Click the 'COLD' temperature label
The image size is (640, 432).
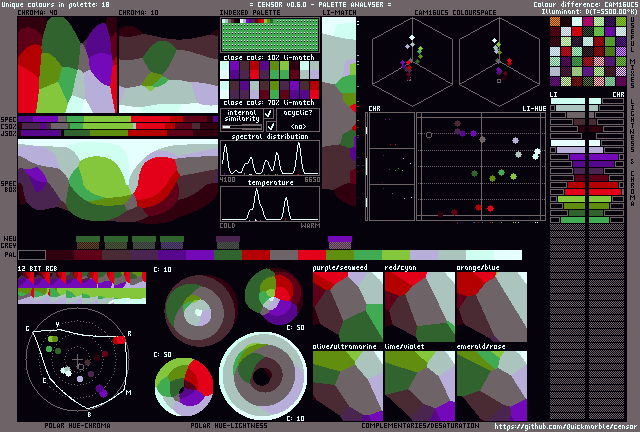tap(228, 225)
